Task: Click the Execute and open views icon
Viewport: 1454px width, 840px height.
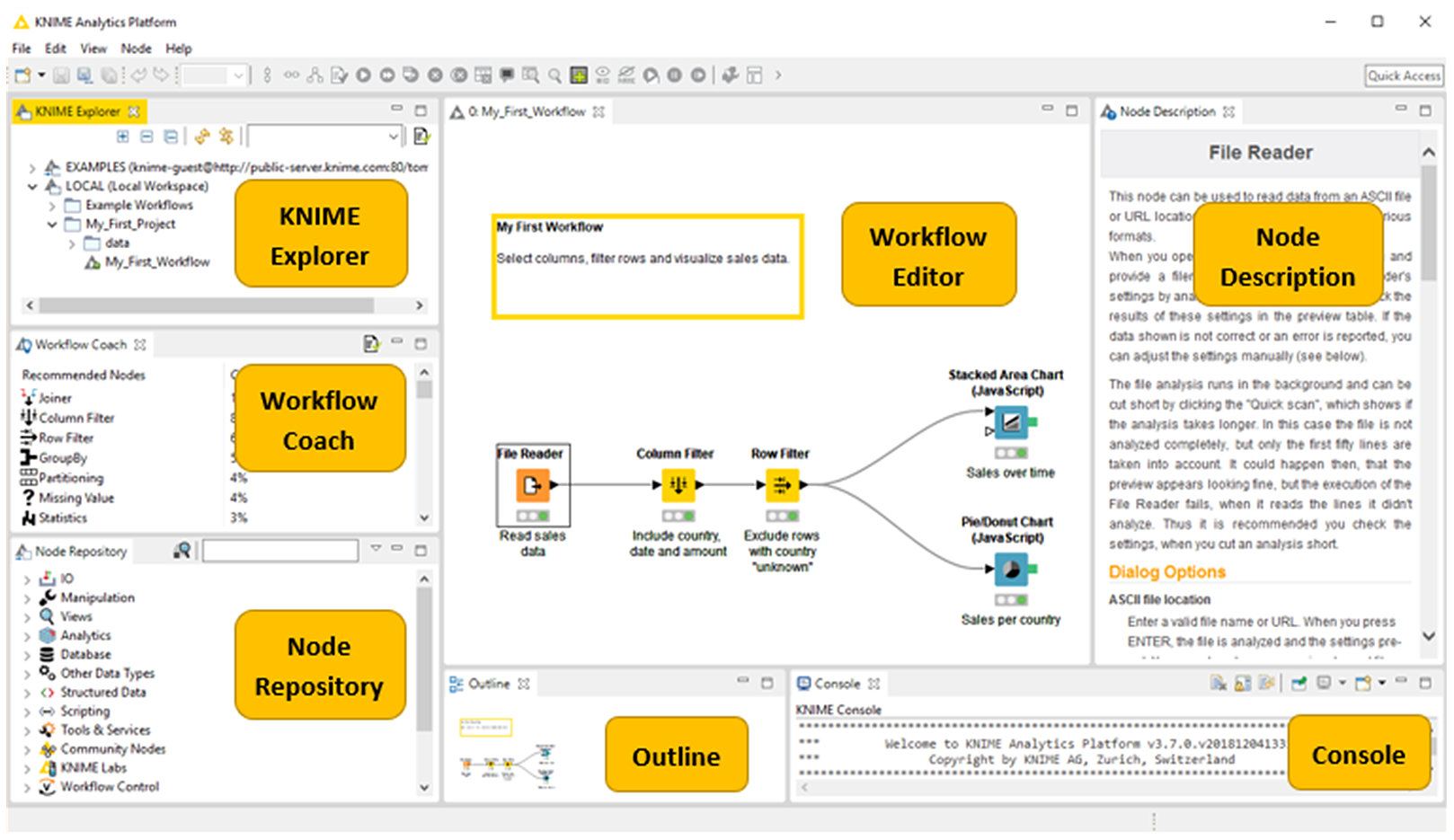Action: pos(410,75)
